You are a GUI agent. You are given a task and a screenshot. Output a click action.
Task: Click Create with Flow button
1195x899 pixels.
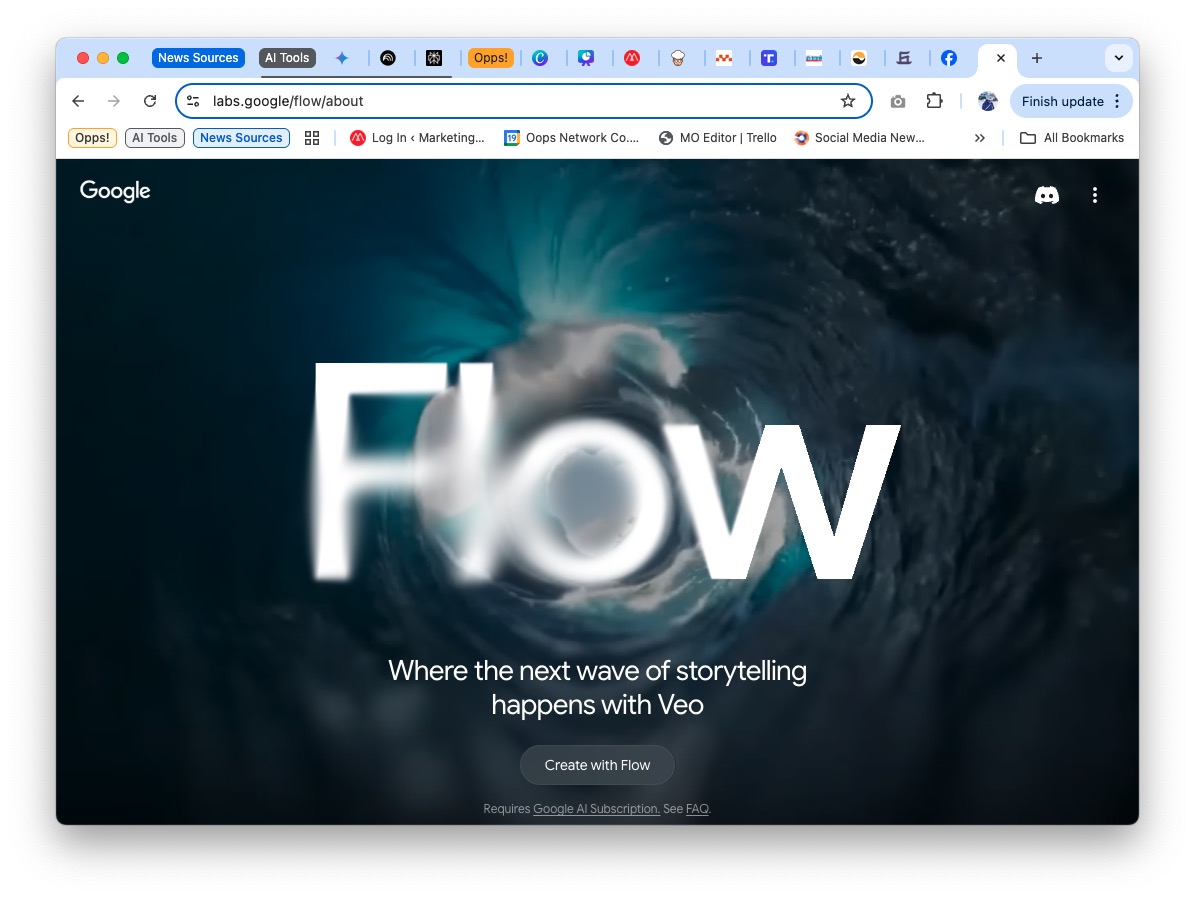coord(598,765)
